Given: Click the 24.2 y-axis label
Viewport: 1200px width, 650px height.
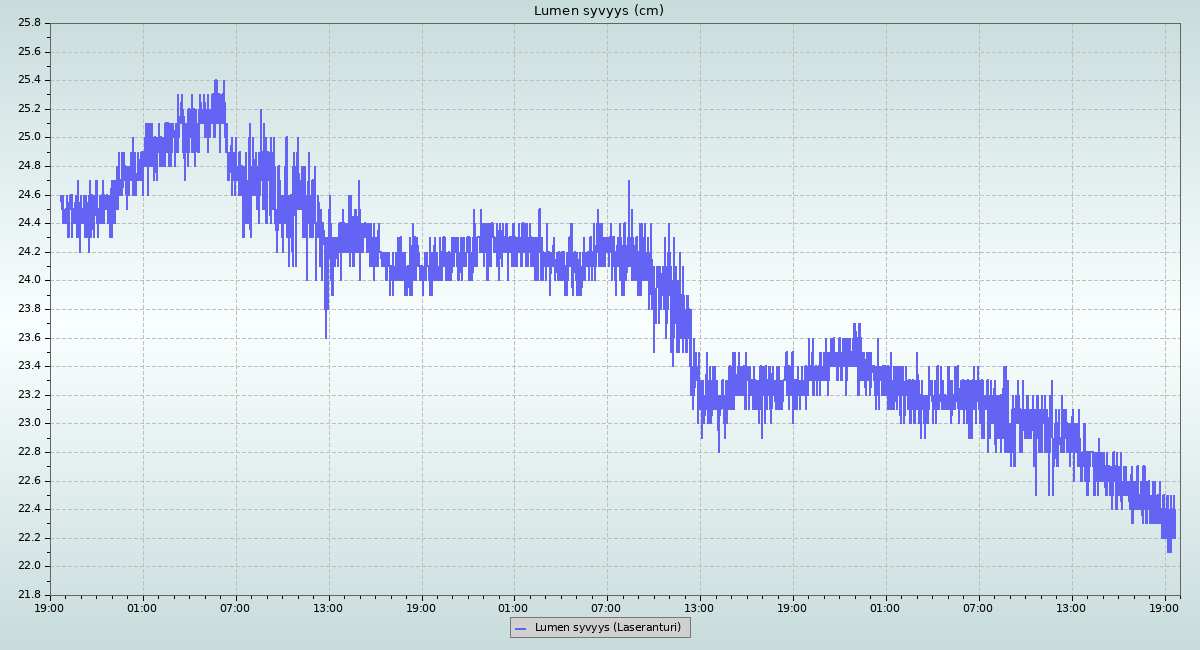Looking at the screenshot, I should 29,252.
